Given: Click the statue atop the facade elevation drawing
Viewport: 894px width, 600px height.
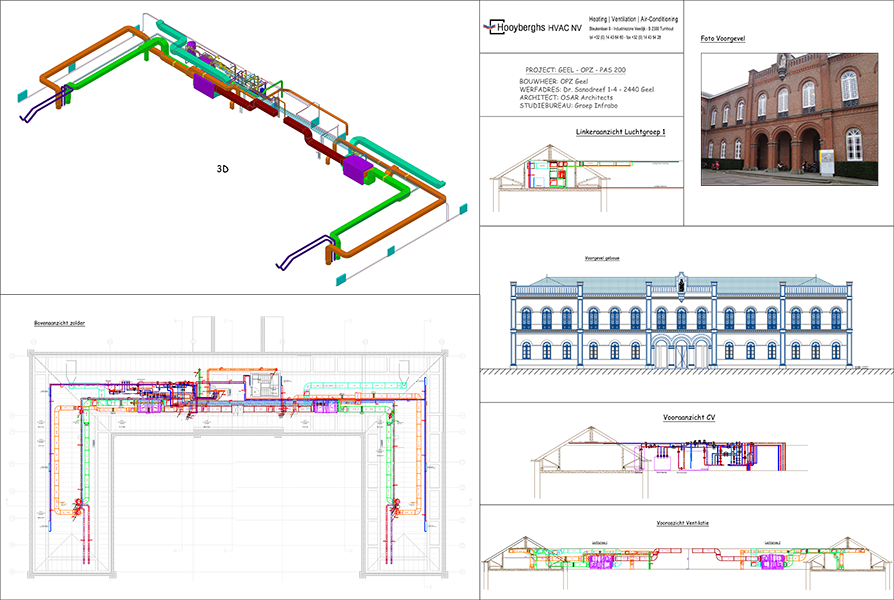Looking at the screenshot, I should [681, 283].
